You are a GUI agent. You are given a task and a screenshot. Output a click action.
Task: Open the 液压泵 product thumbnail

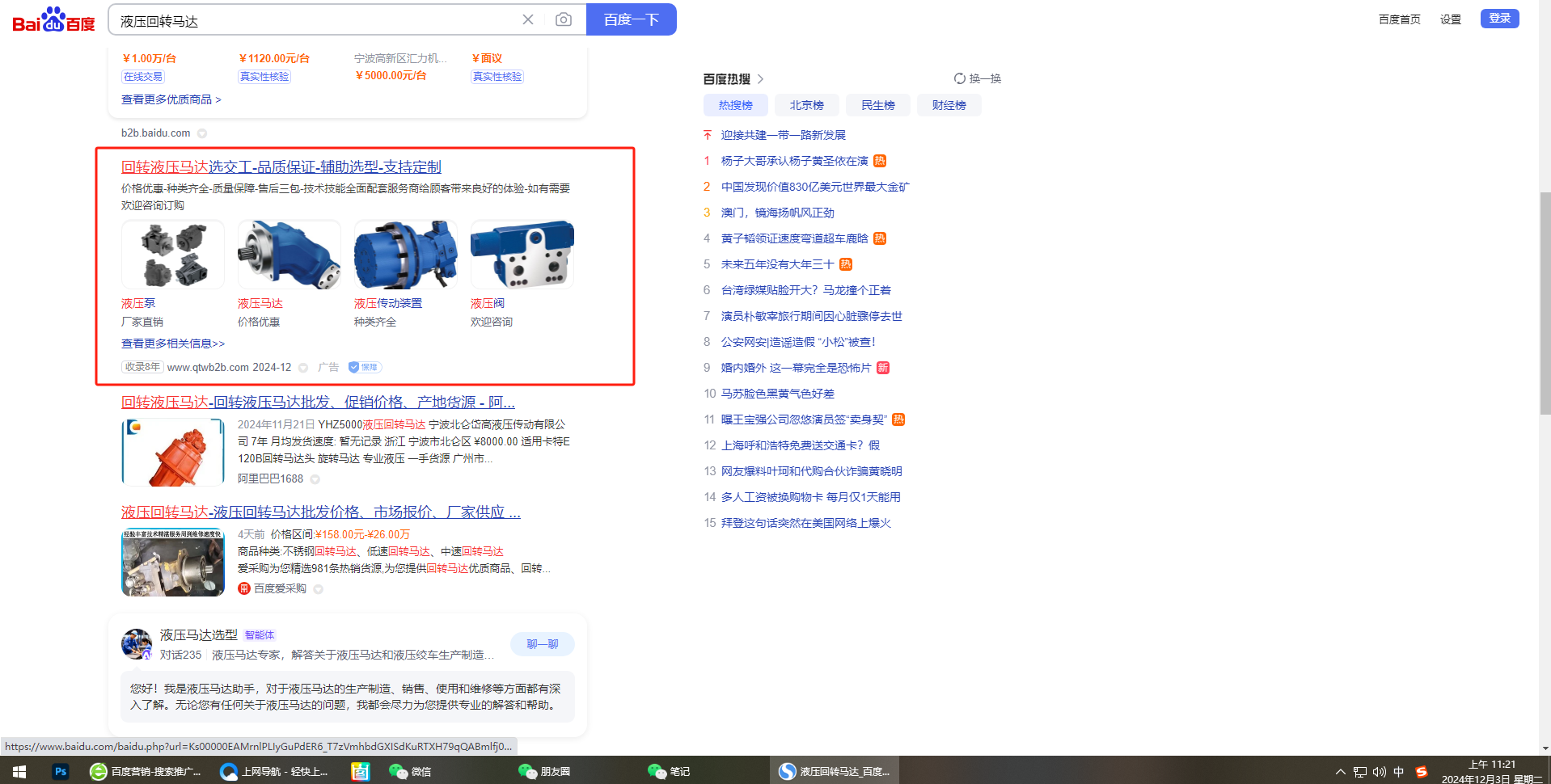173,255
